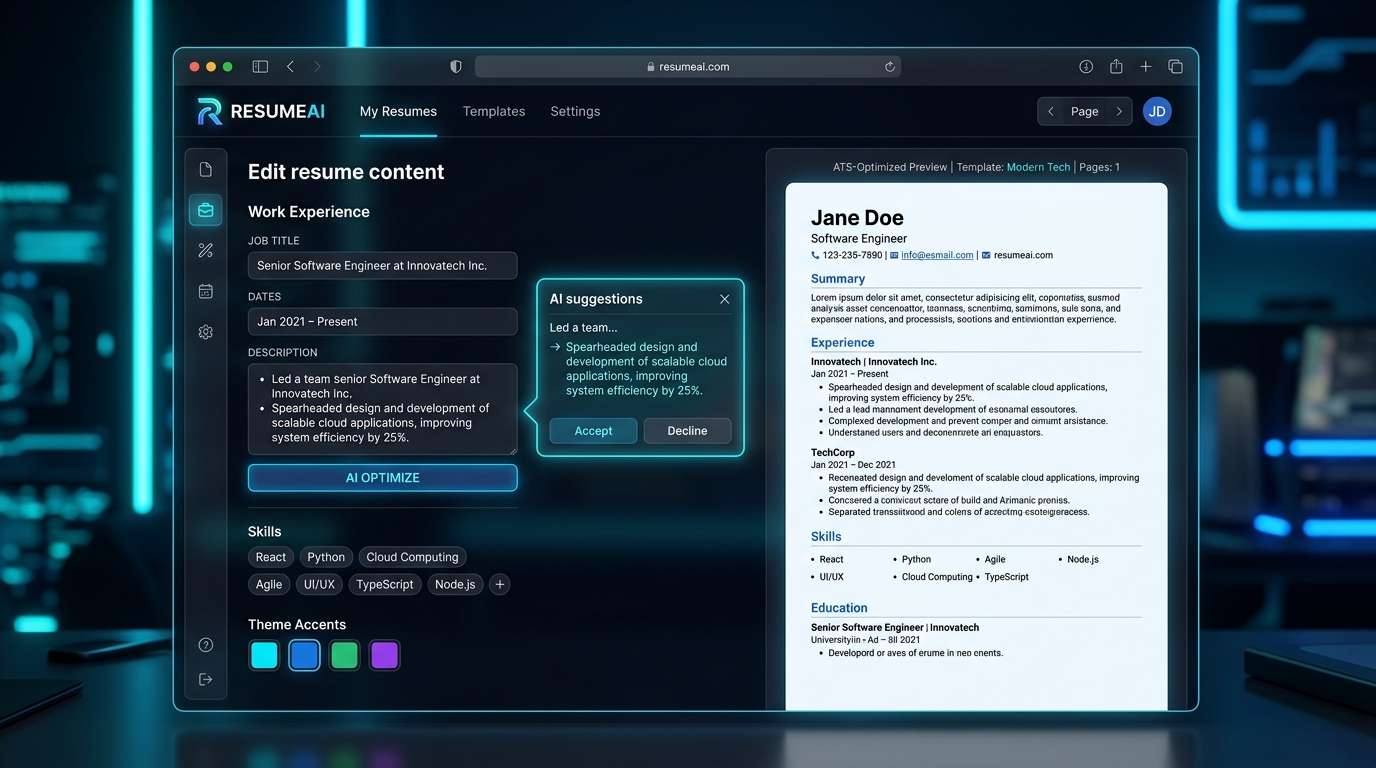
Task: Open the calendar sidebar icon
Action: (205, 291)
